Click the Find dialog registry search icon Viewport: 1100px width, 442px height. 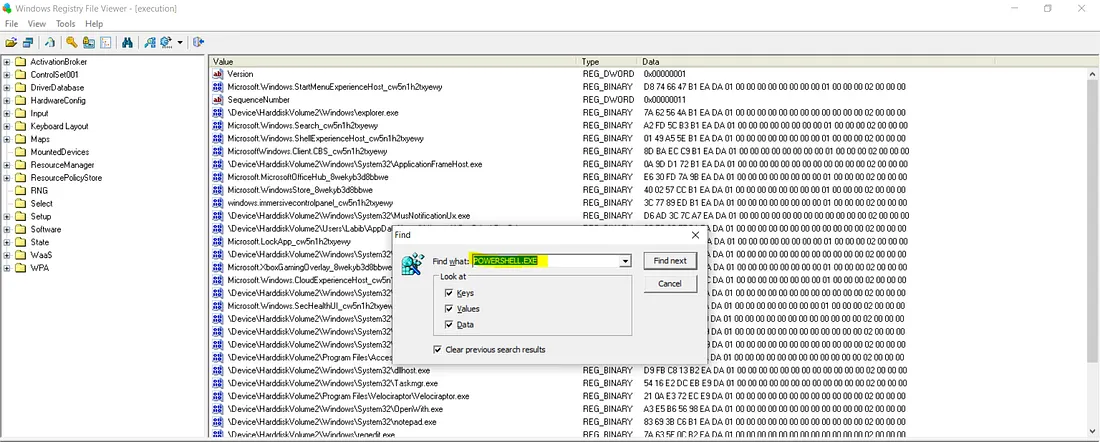[412, 265]
